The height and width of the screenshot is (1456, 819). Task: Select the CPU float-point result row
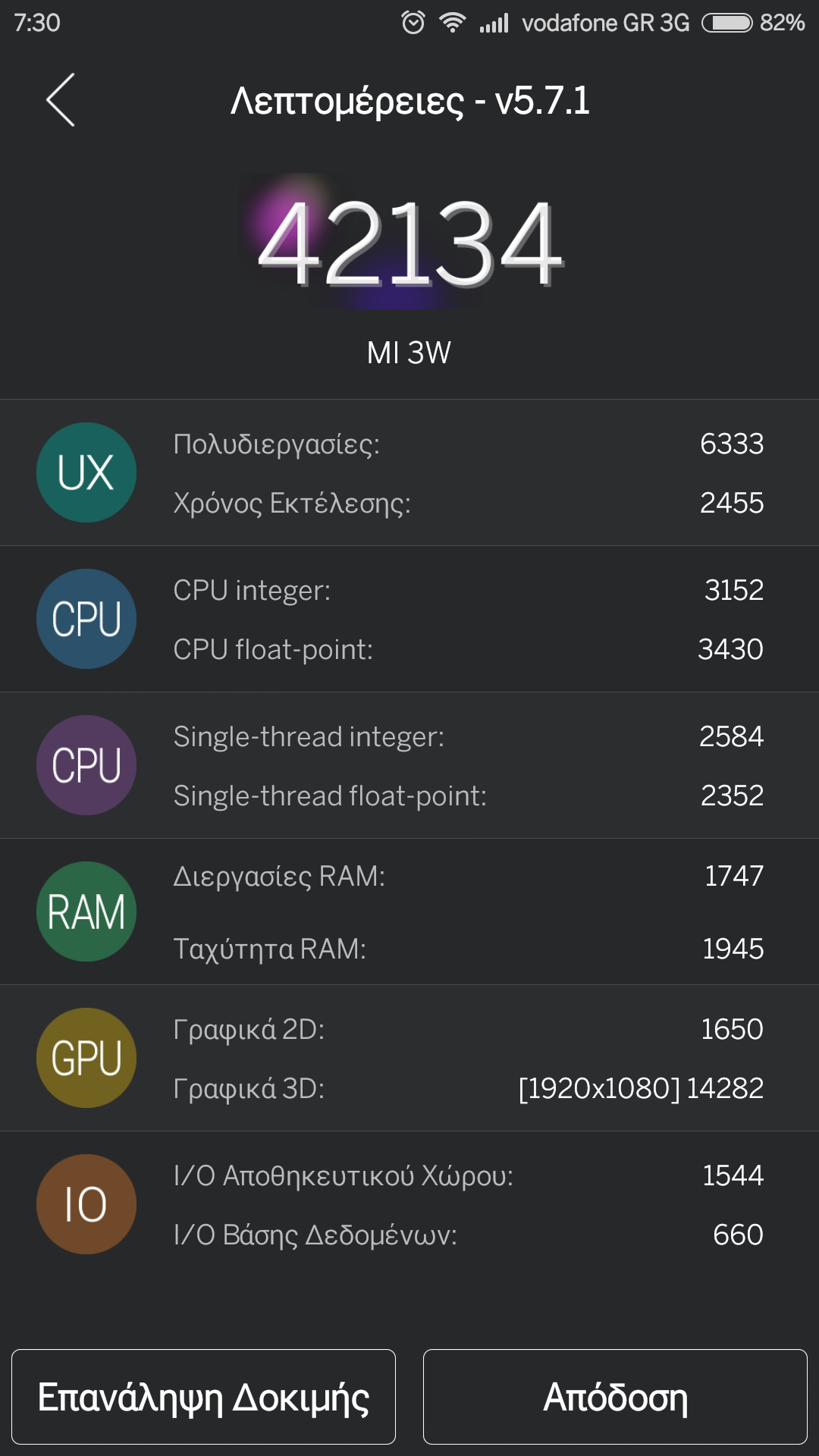click(x=467, y=649)
